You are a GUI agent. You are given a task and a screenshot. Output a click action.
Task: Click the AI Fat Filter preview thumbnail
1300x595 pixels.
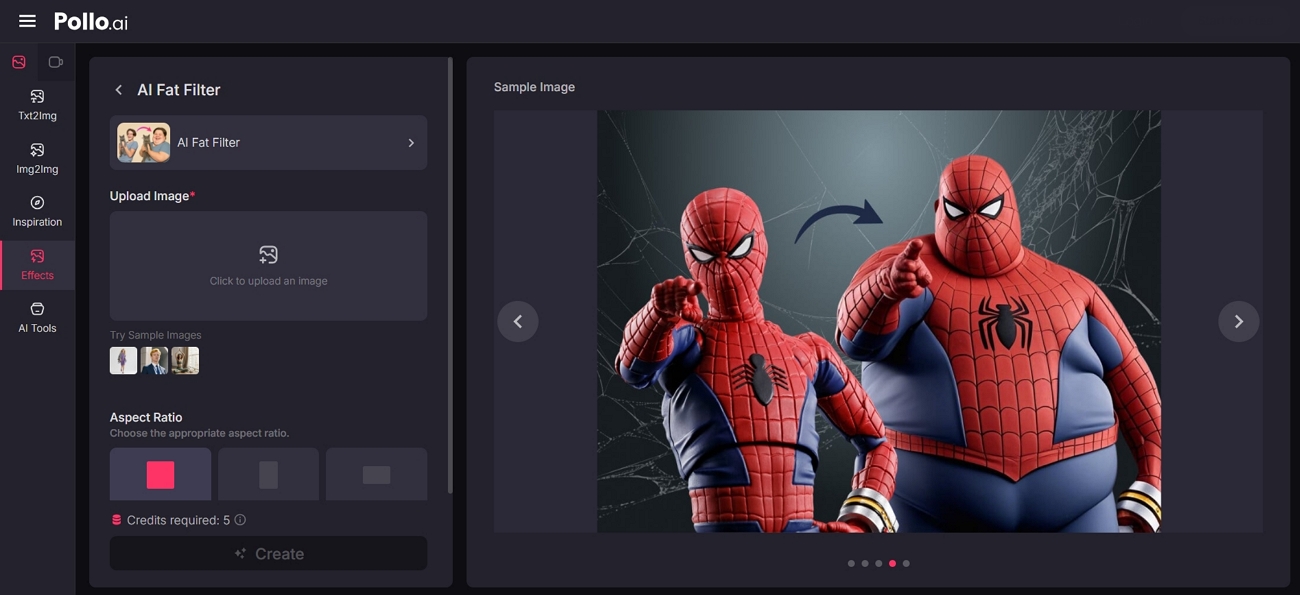(144, 143)
